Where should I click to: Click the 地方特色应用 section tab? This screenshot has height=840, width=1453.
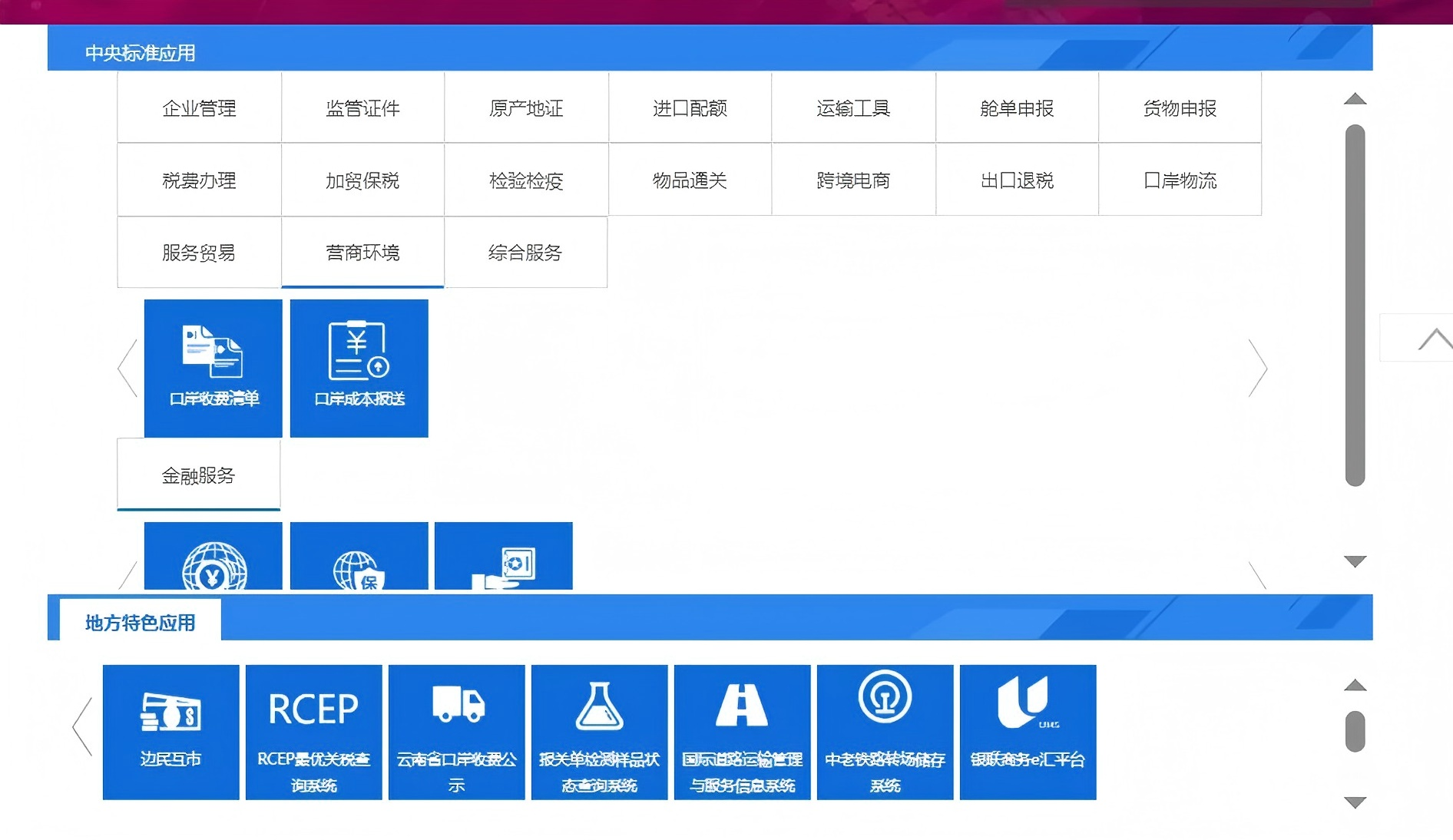140,622
